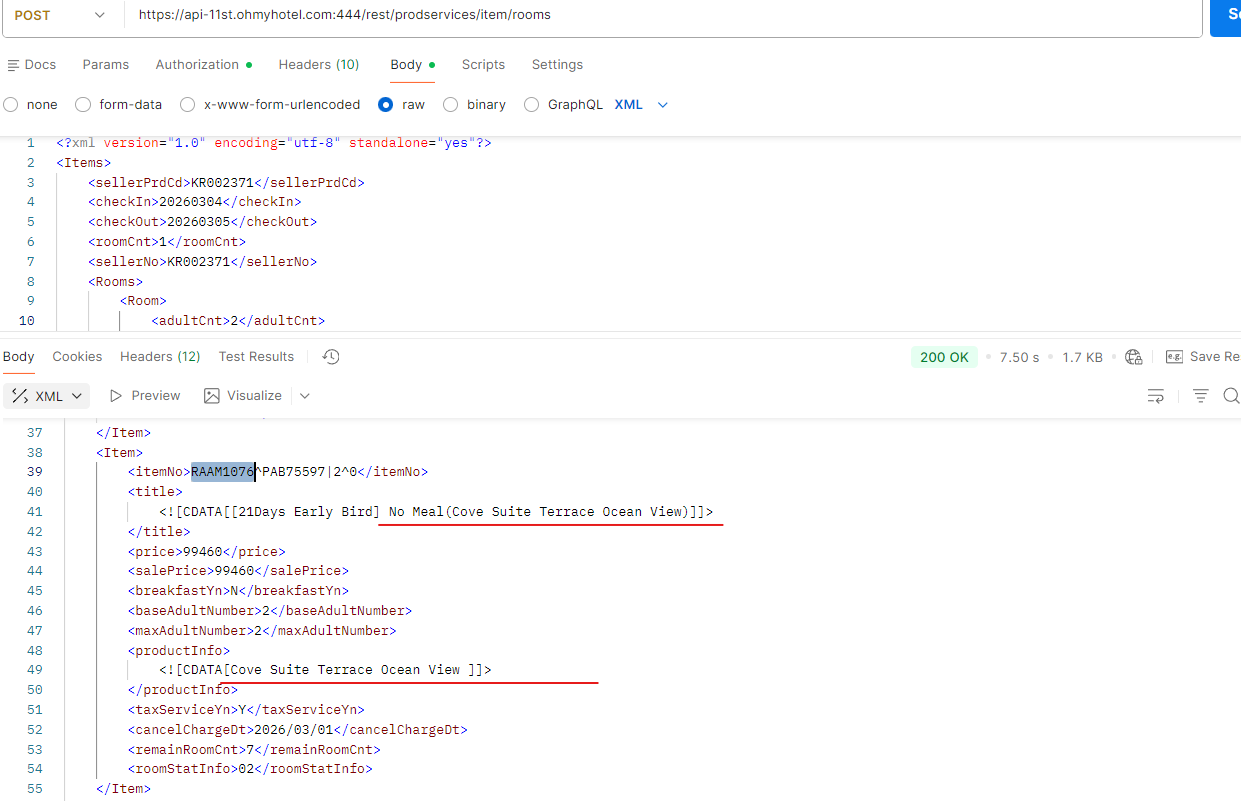1241x801 pixels.
Task: Click the checkOut value 20260305
Action: click(x=199, y=222)
